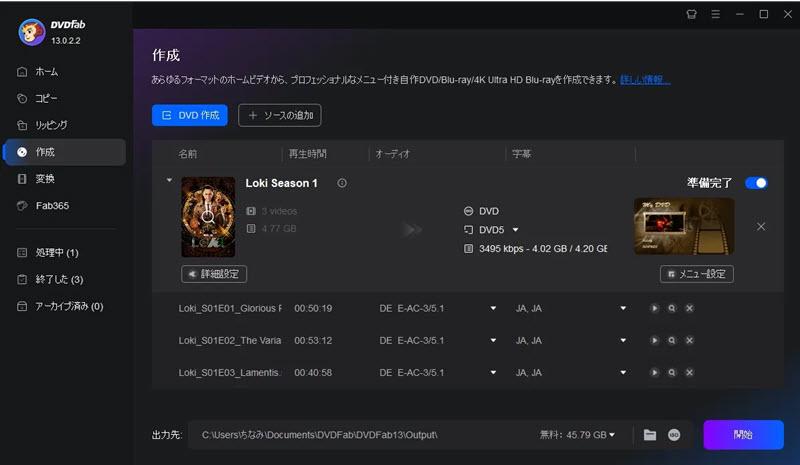Open 処理中 (1) task list
800x465 pixels.
pyautogui.click(x=57, y=252)
